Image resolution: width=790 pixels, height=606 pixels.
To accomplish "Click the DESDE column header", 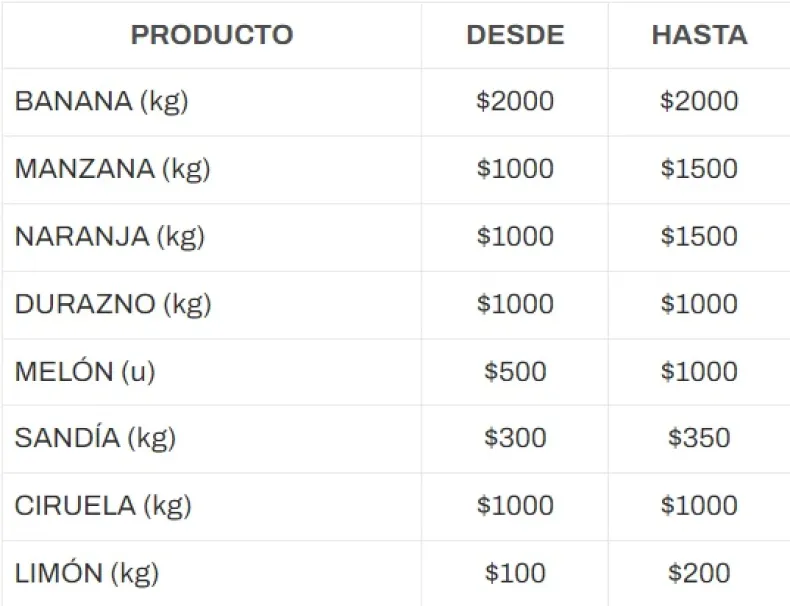I will coord(515,35).
